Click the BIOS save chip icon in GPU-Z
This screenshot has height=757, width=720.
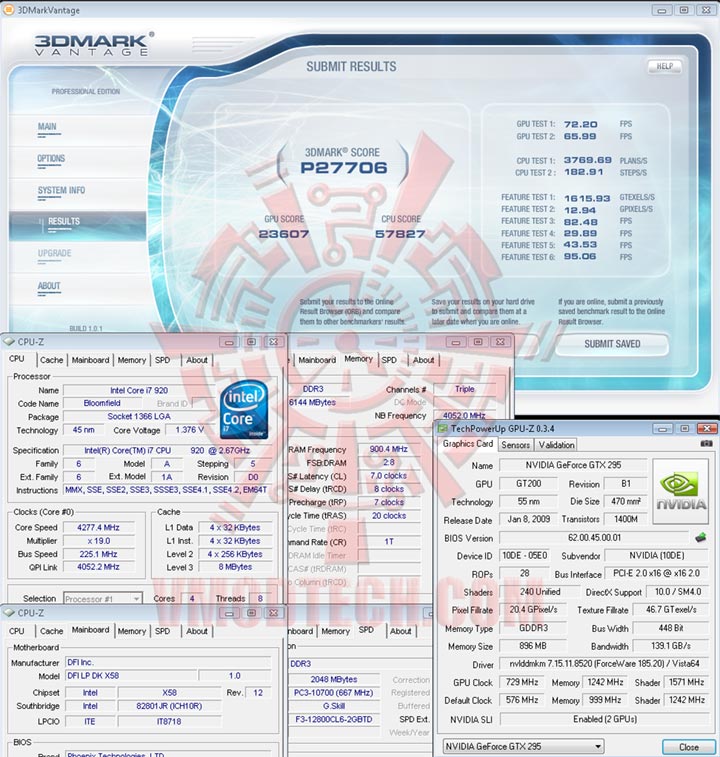click(701, 537)
